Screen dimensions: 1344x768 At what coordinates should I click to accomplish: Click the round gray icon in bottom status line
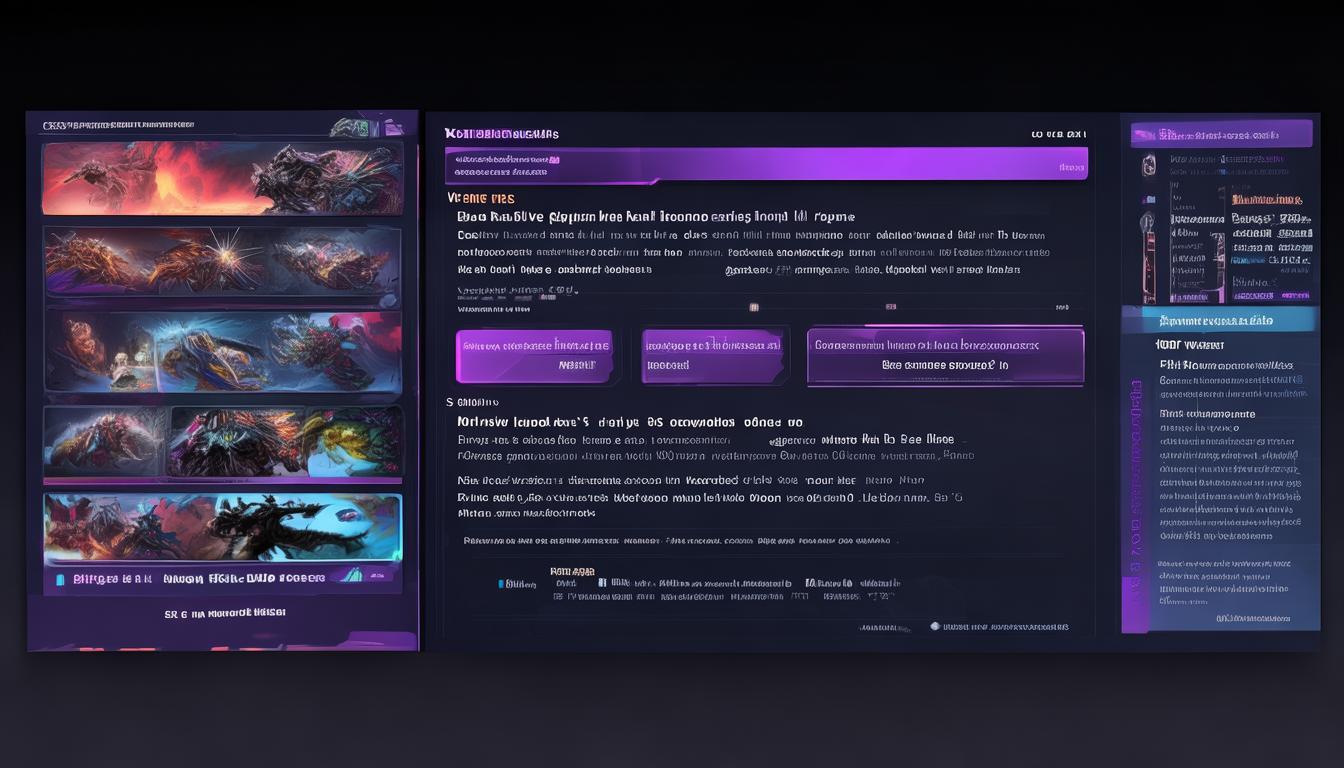935,627
